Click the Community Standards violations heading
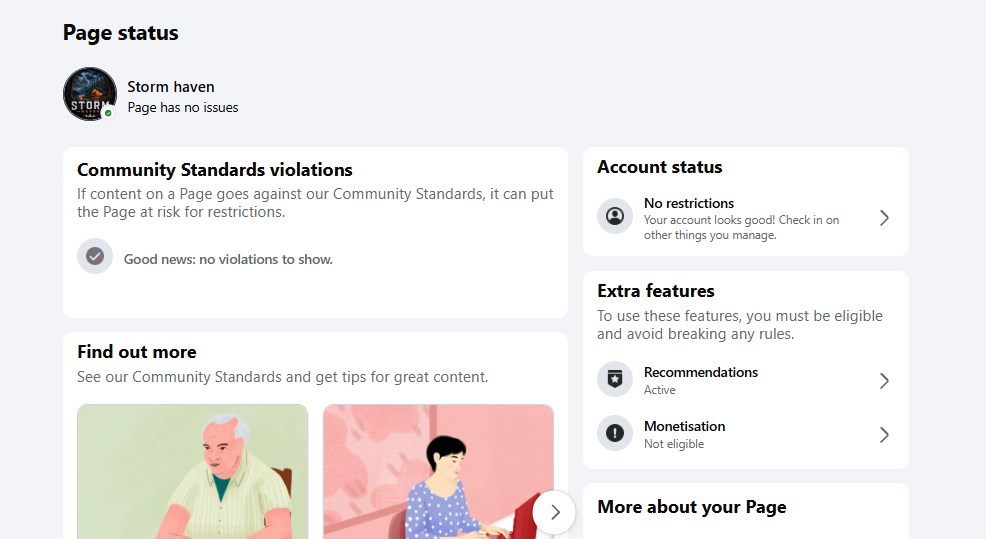Screen dimensions: 986x539 tap(214, 170)
